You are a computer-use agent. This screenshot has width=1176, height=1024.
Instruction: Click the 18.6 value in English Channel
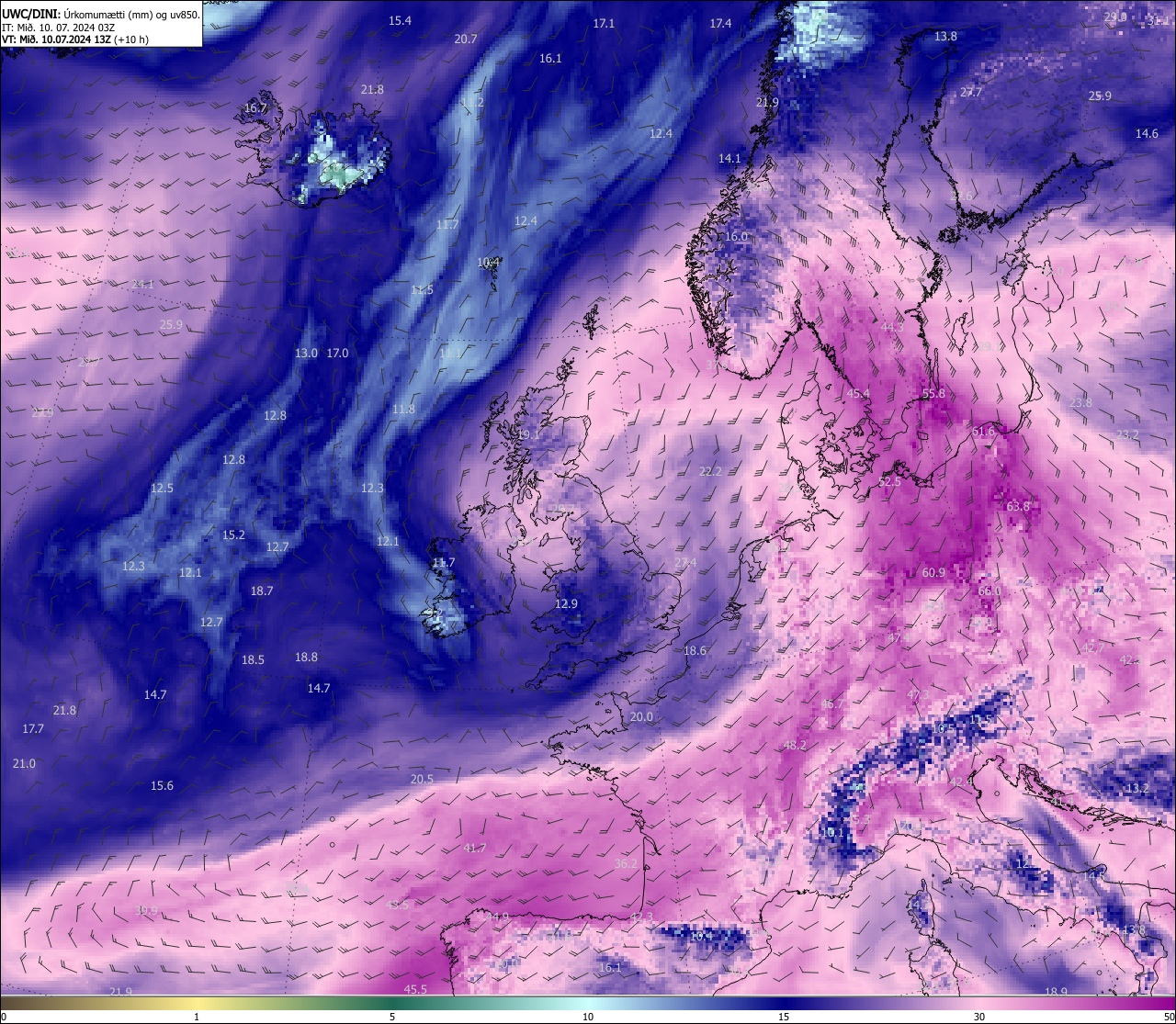[695, 650]
